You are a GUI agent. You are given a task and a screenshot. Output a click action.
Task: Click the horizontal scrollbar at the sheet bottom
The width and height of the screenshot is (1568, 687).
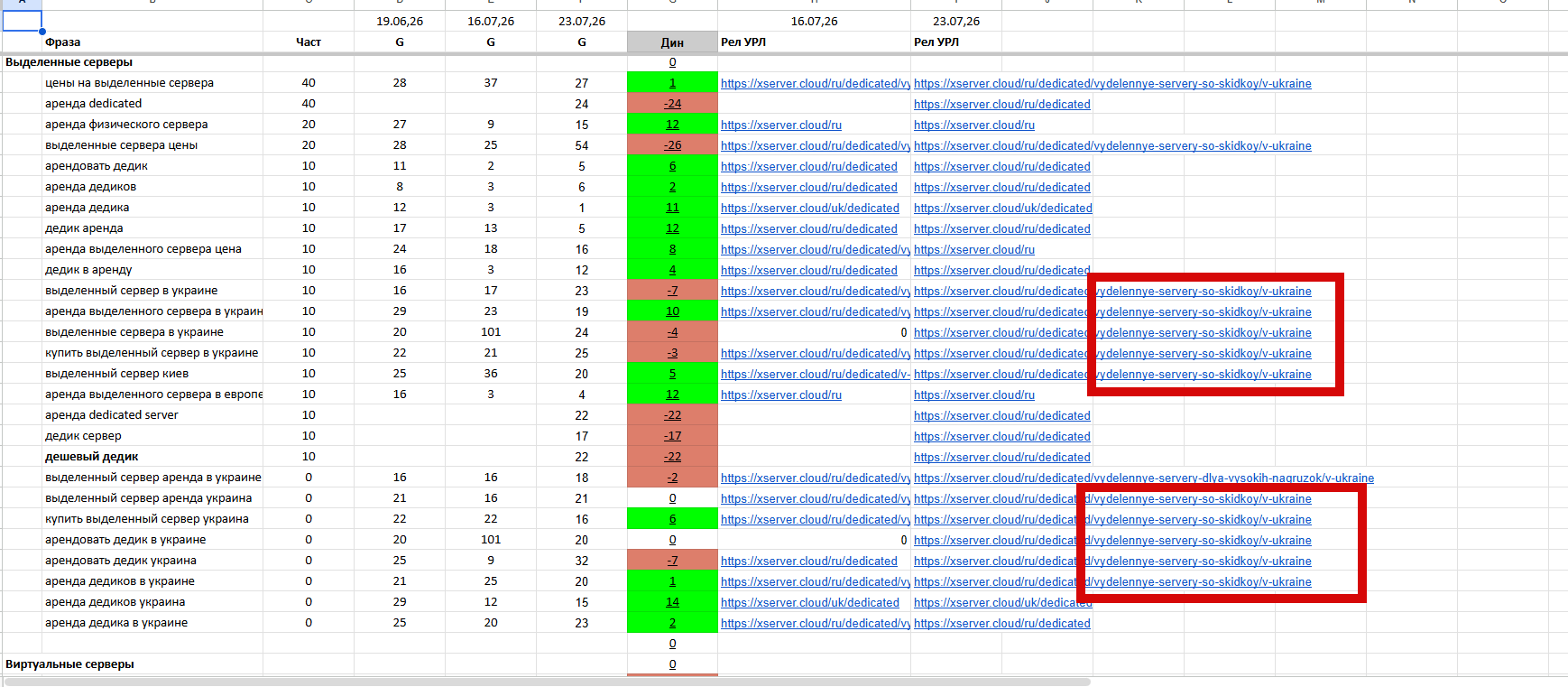coord(548,682)
